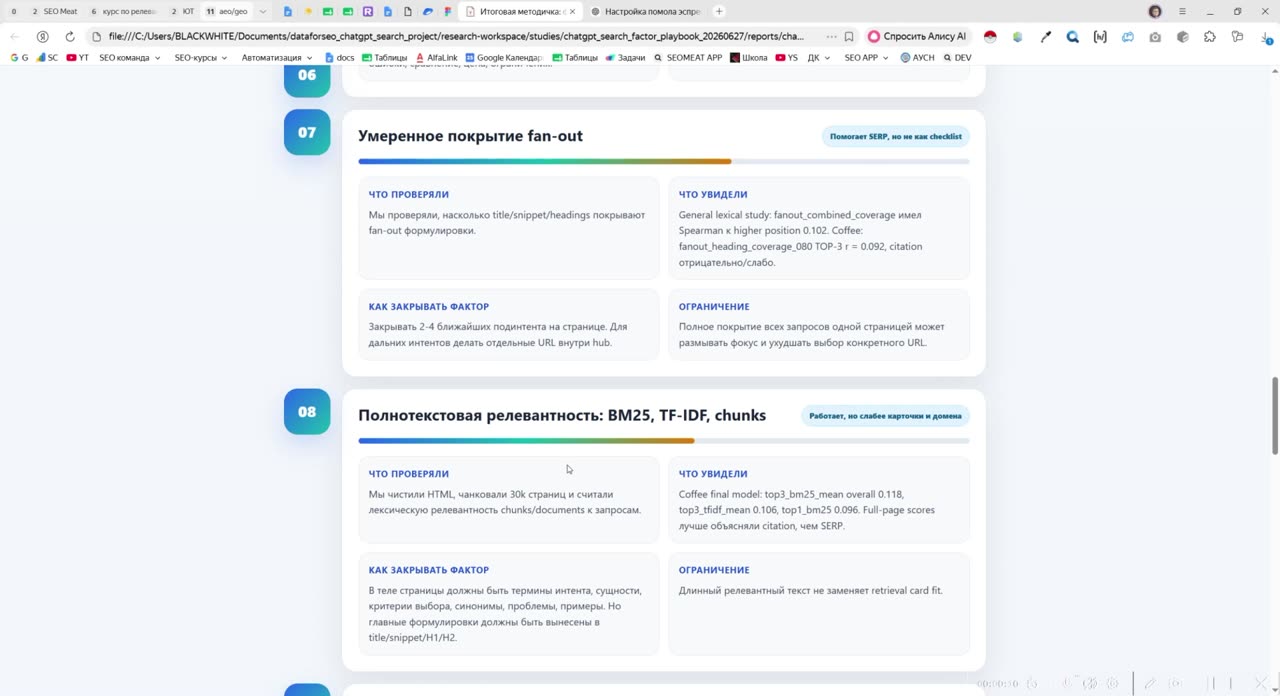Click the camera screenshot extension icon

(1155, 37)
